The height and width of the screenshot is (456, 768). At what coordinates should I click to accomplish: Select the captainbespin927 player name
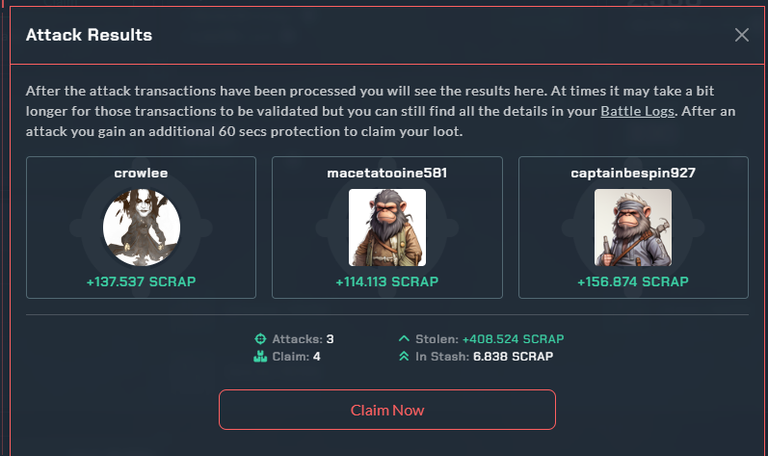tap(633, 173)
